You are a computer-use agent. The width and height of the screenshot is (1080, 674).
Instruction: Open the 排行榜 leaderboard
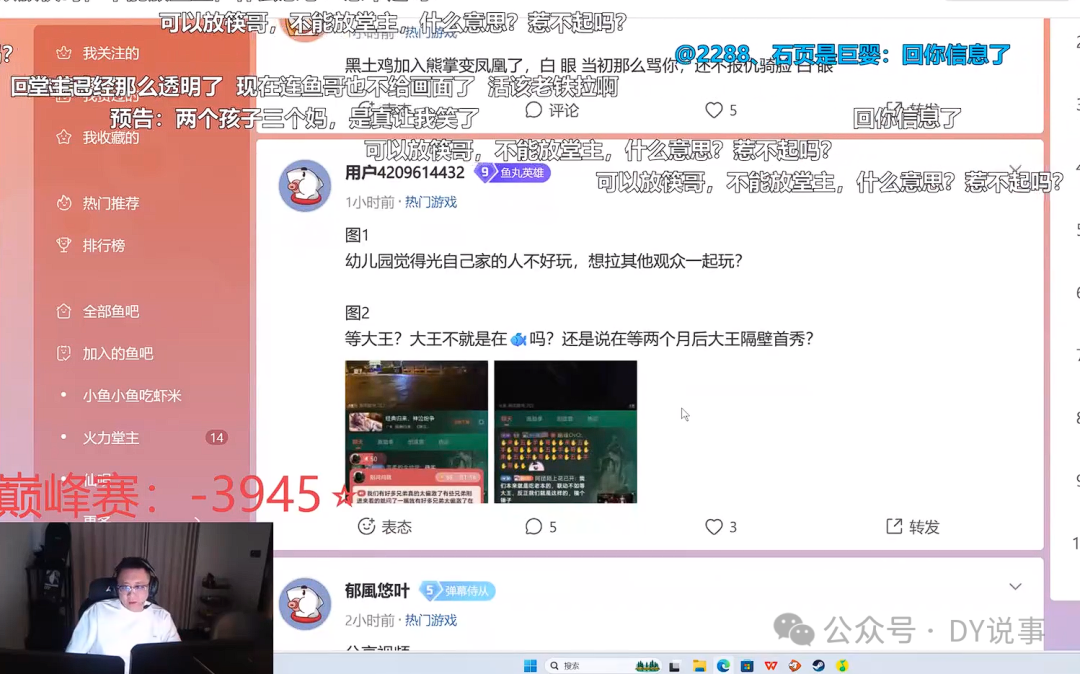point(103,245)
